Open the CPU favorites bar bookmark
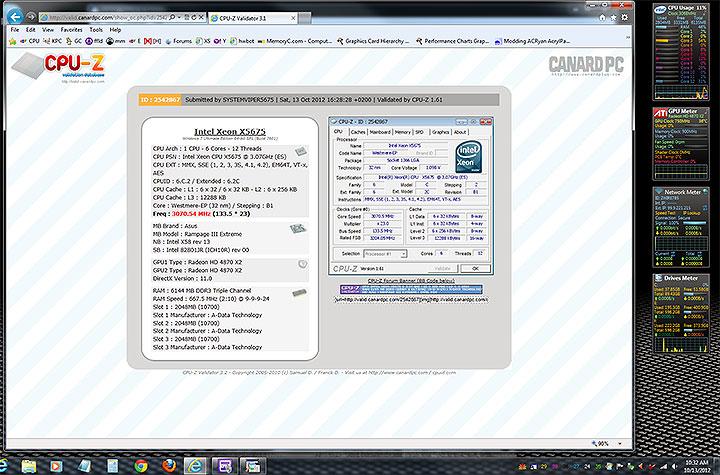The image size is (720, 475). pos(29,41)
